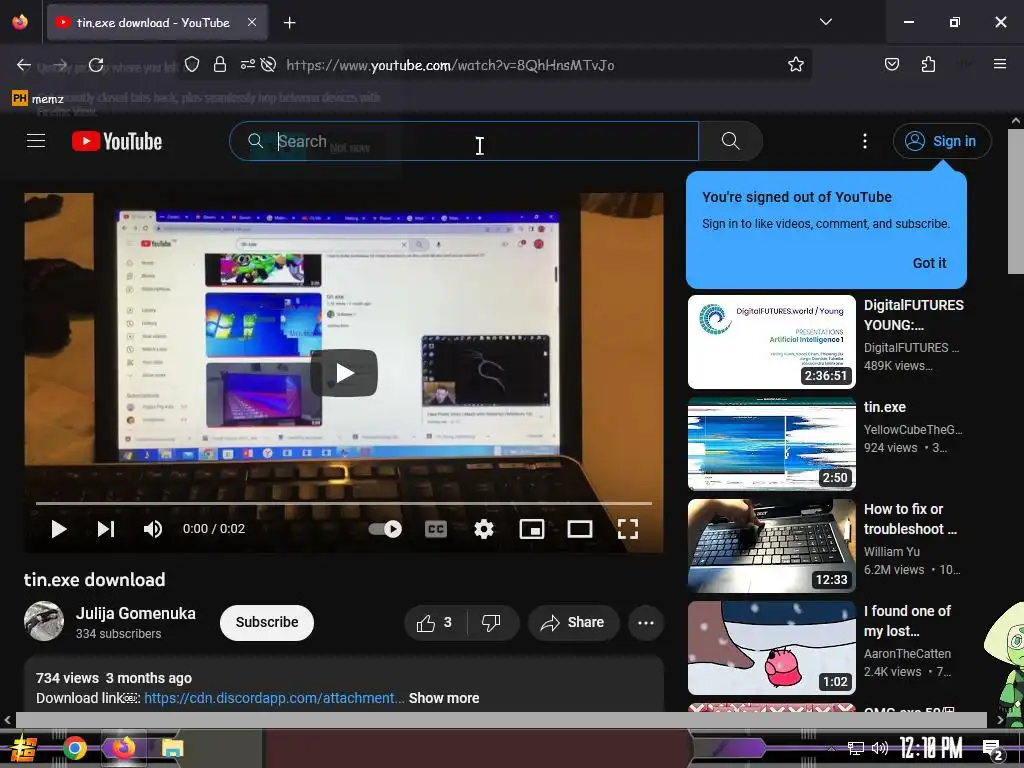Open How to fix or troubleshoot video thumbnail
Image resolution: width=1024 pixels, height=768 pixels.
coord(771,545)
